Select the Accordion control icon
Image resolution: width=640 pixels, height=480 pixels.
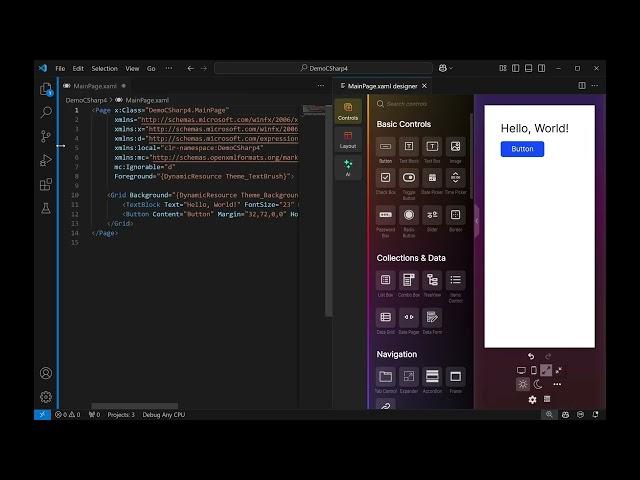[x=432, y=377]
